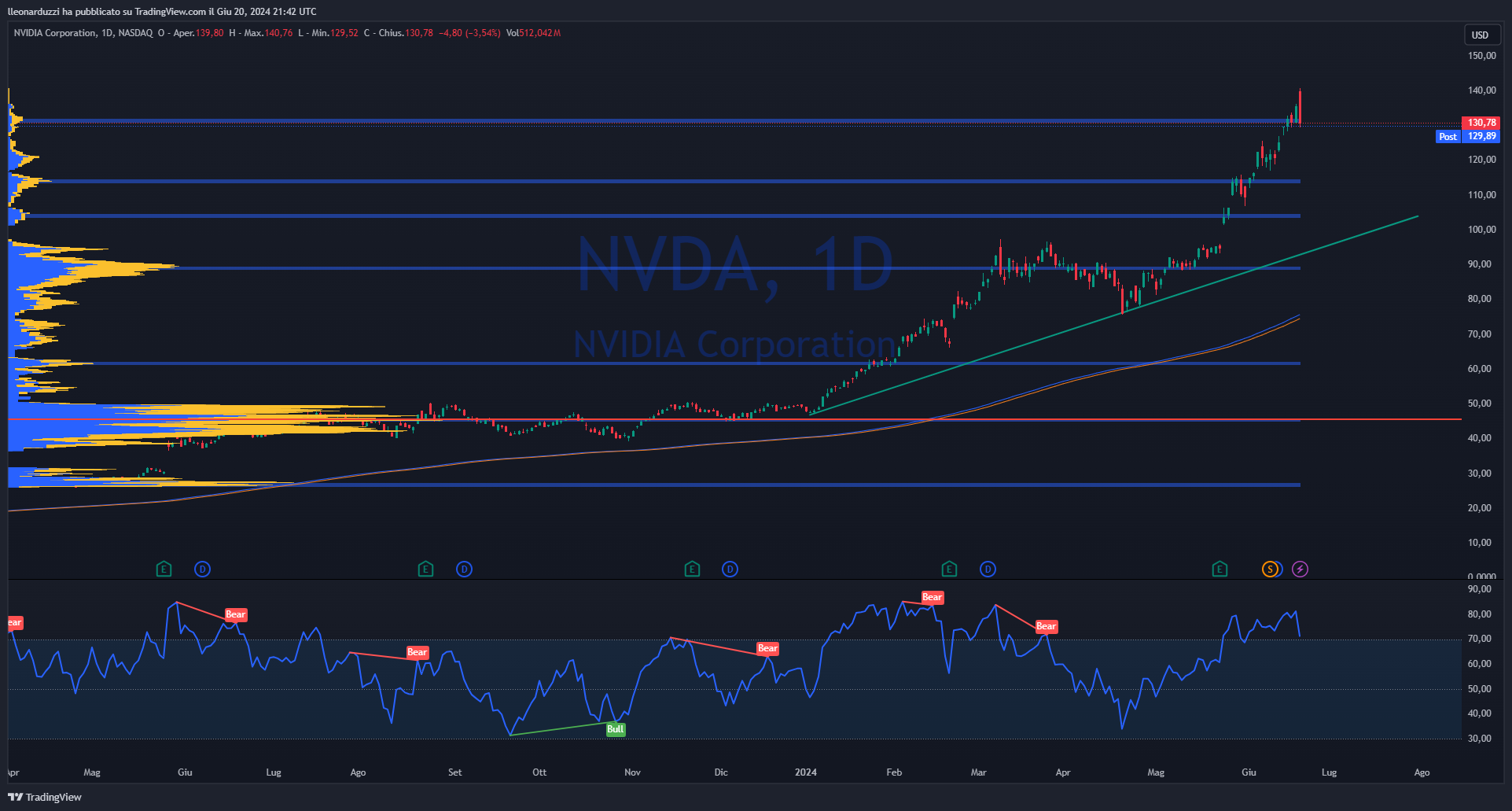Screen dimensions: 1512x811
Task: Click the Mar month label on time axis
Action: click(978, 772)
